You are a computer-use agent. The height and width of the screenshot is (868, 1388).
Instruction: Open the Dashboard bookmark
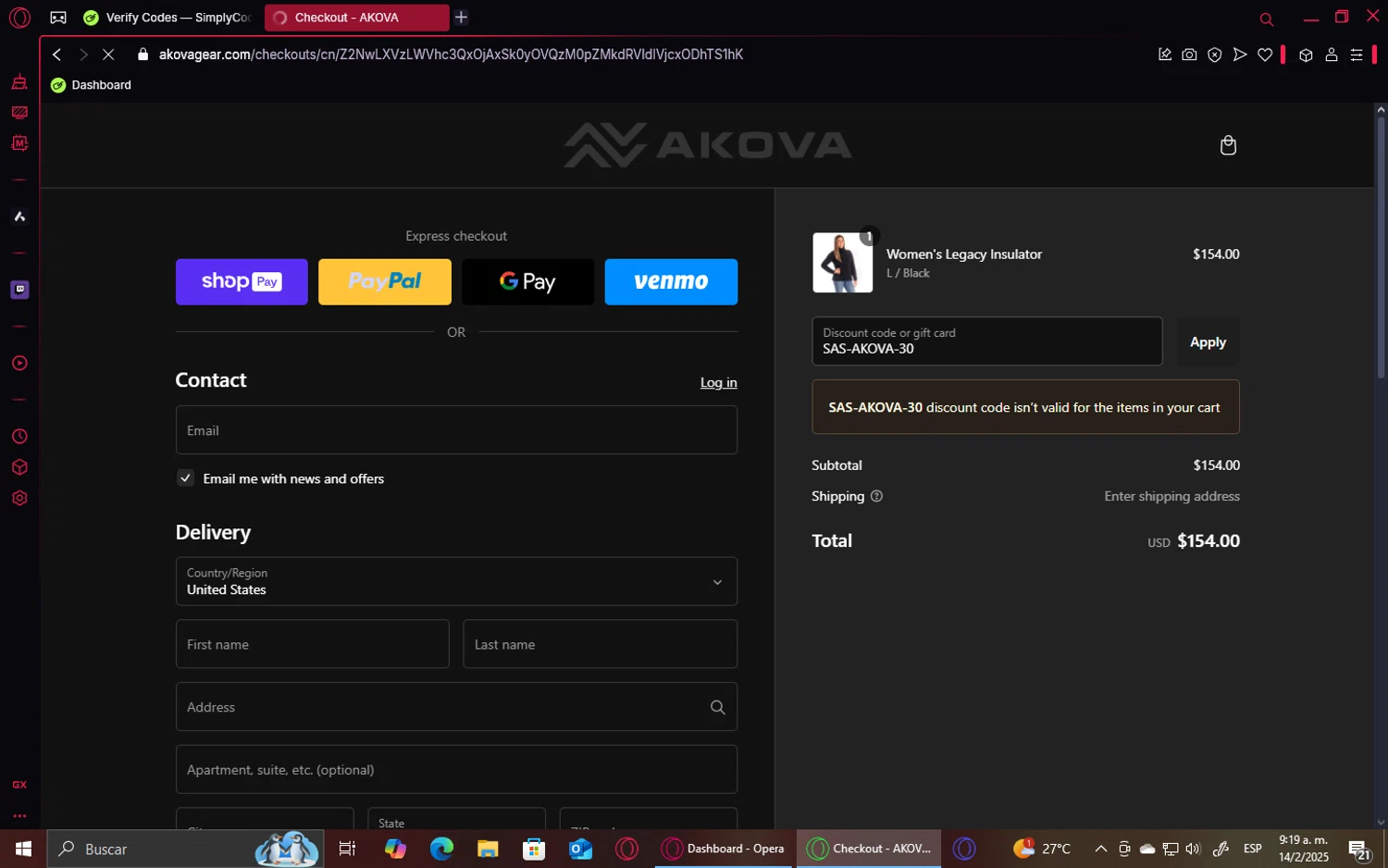(91, 85)
